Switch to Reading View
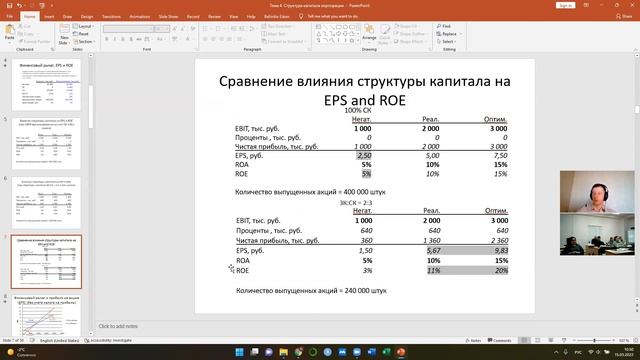 [551, 340]
